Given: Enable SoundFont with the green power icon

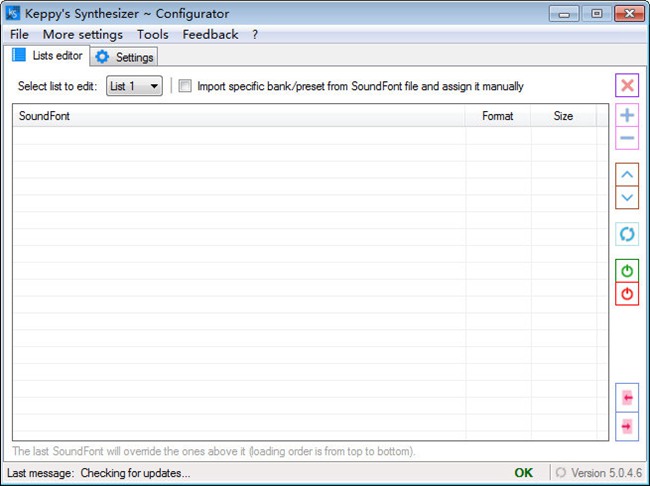Looking at the screenshot, I should pyautogui.click(x=627, y=271).
